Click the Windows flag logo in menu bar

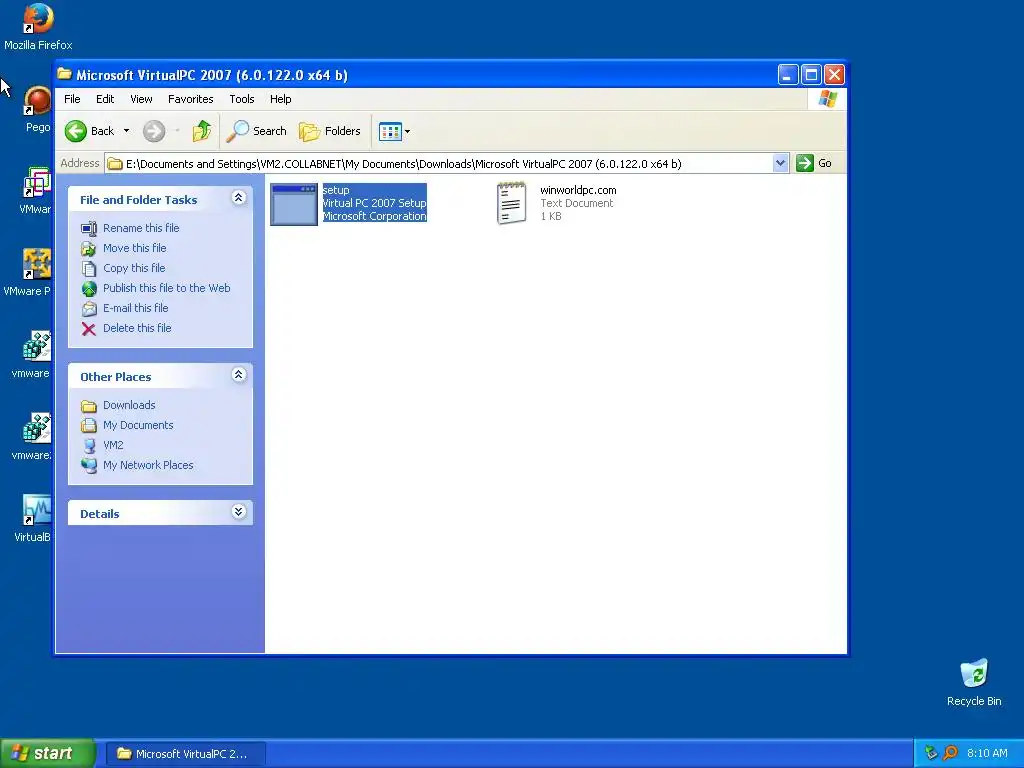click(827, 99)
